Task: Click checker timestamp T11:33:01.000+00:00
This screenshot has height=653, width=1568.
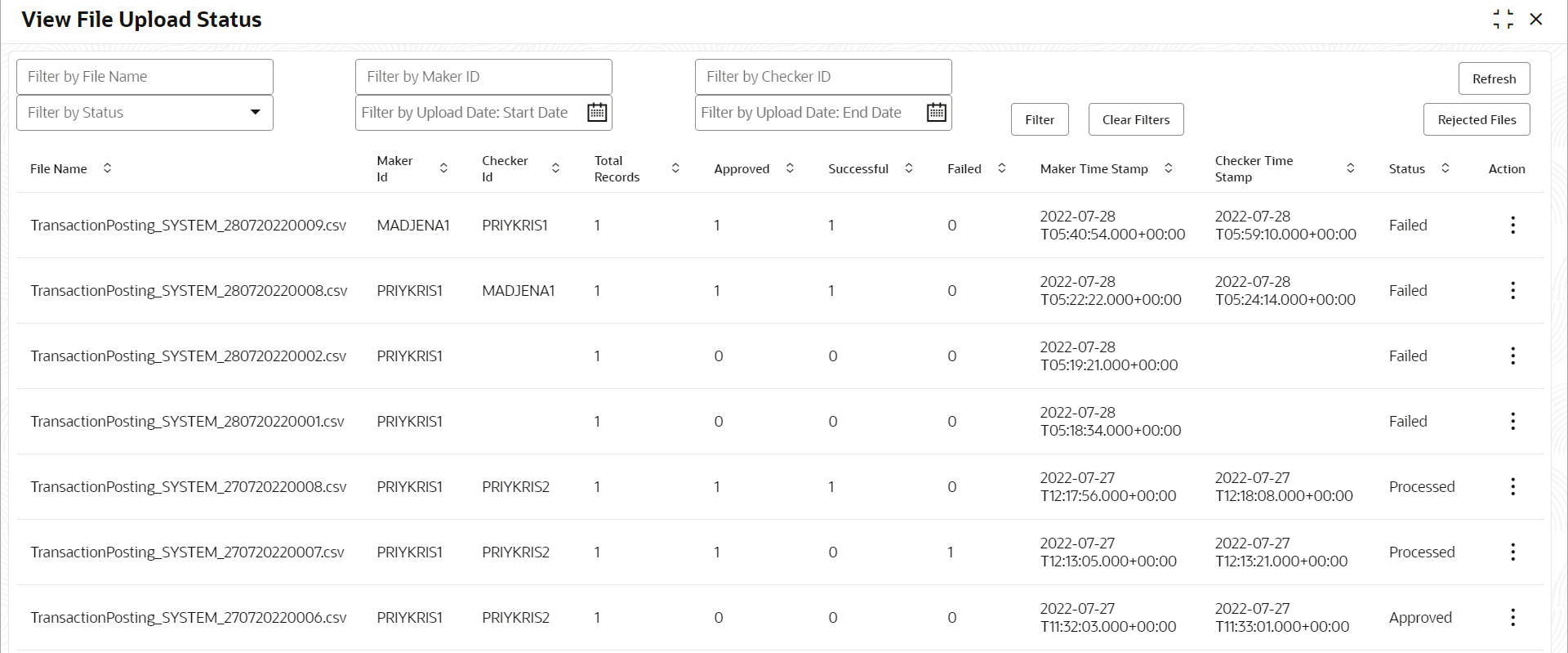Action: pos(1282,627)
